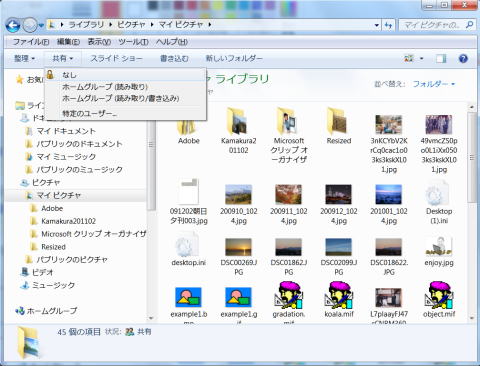The height and width of the screenshot is (366, 480).
Task: Select the gradation.mif file icon
Action: pyautogui.click(x=289, y=295)
